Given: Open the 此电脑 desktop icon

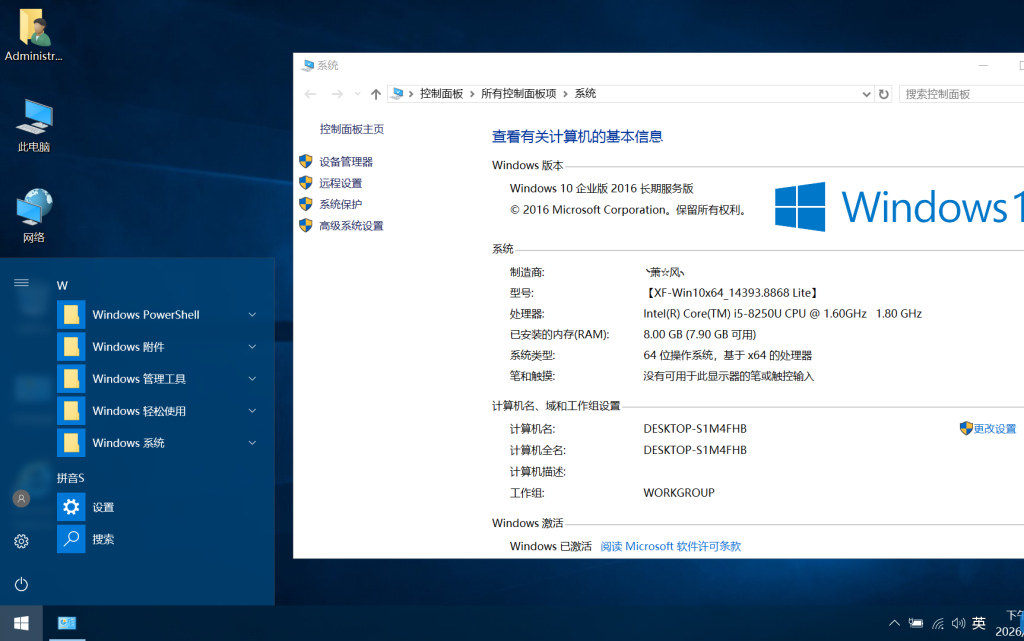Looking at the screenshot, I should [x=34, y=125].
